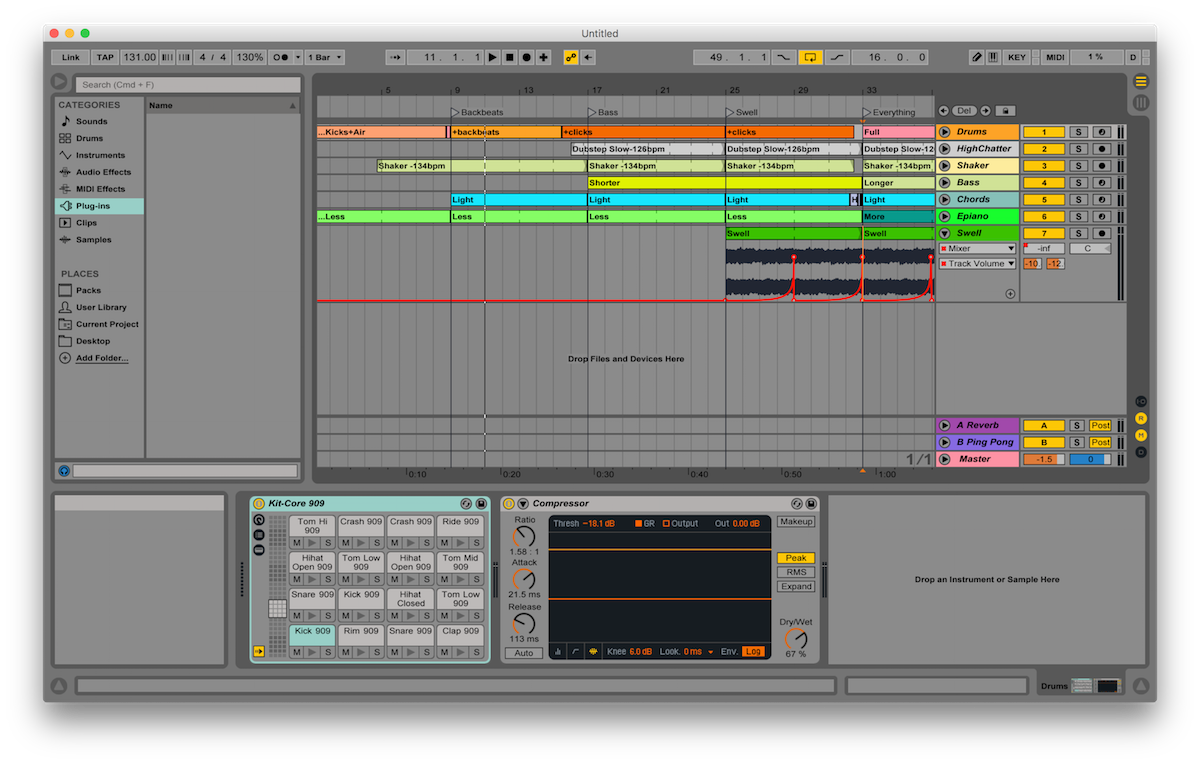This screenshot has width=1200, height=764.
Task: Fold the Compressor with triangle button
Action: [522, 504]
